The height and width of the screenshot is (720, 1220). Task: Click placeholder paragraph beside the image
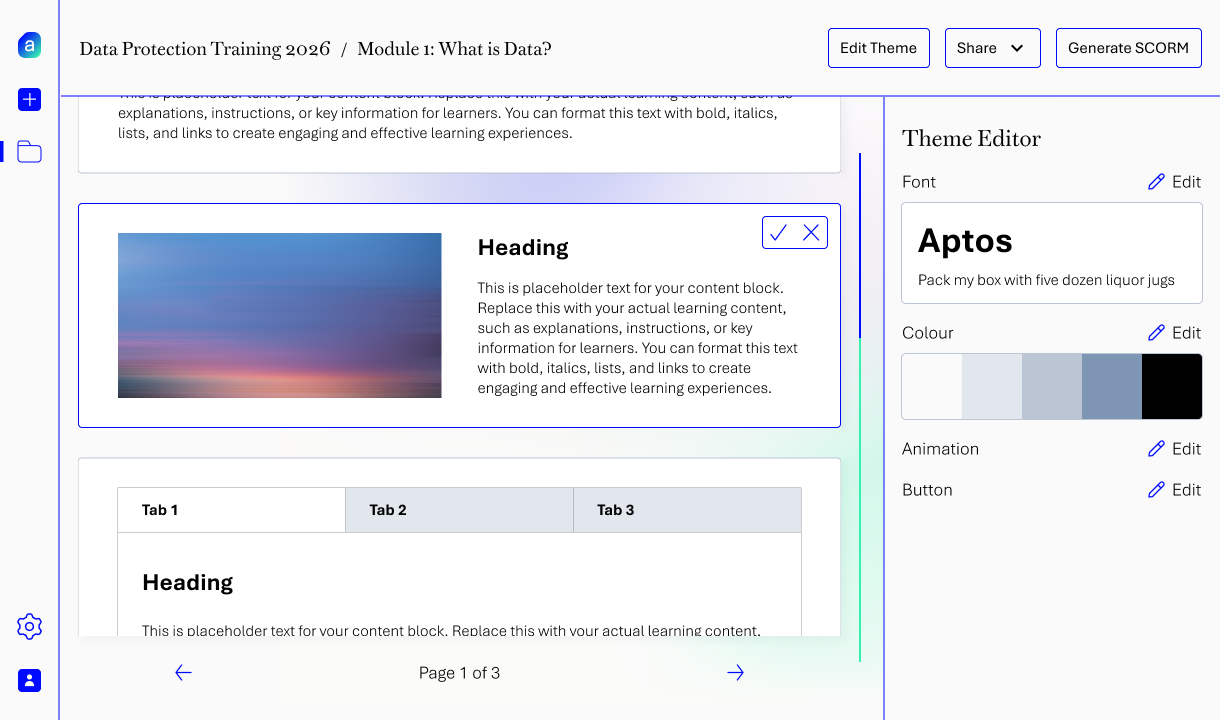coord(638,338)
